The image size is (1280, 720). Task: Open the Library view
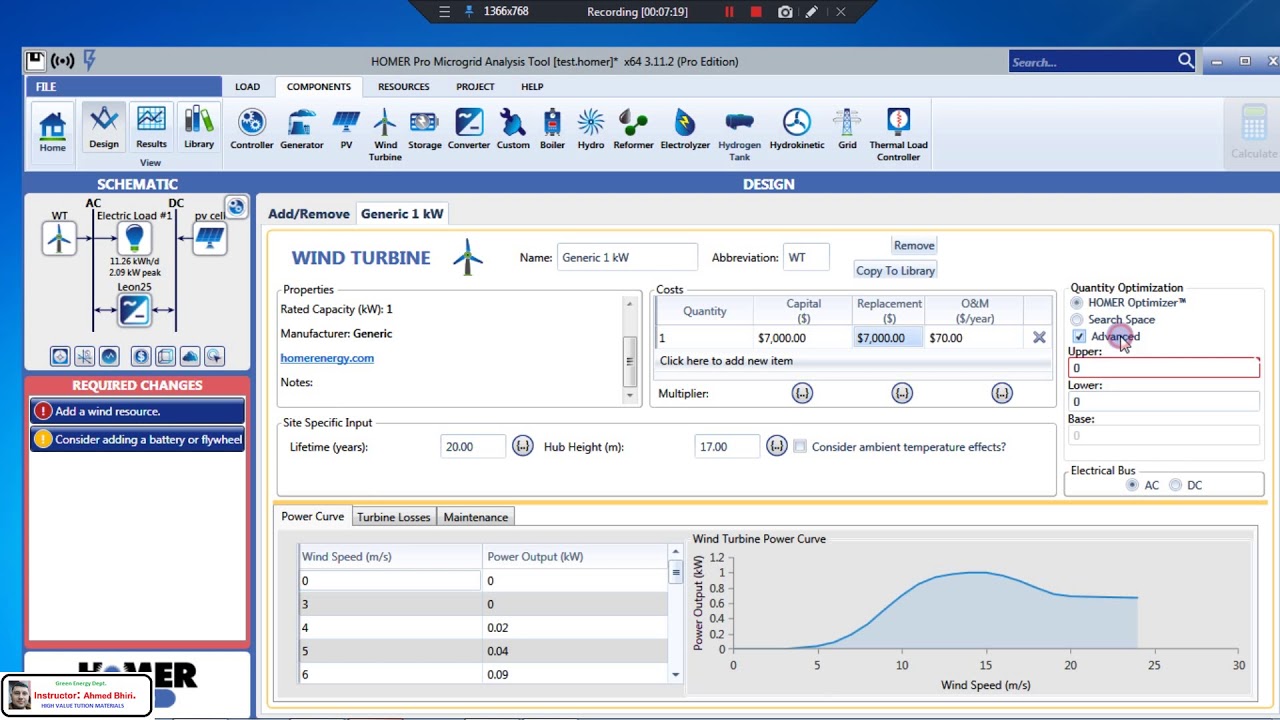tap(199, 128)
